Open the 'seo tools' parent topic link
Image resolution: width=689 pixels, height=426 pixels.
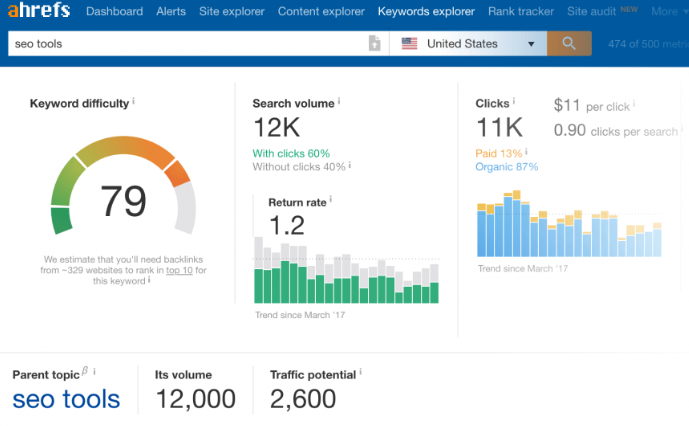(x=66, y=399)
